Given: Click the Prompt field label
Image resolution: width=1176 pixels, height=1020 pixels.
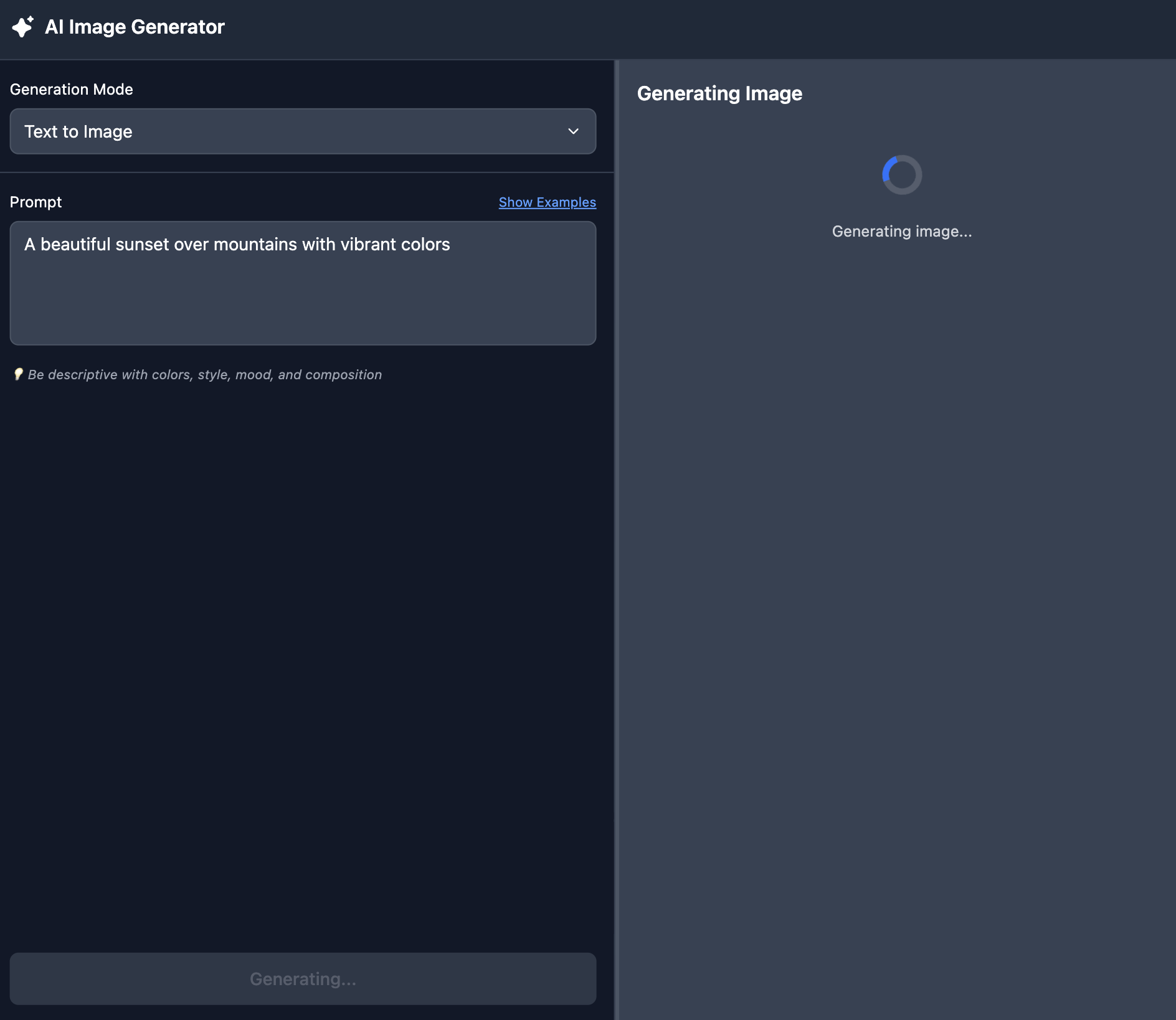Looking at the screenshot, I should click(36, 202).
